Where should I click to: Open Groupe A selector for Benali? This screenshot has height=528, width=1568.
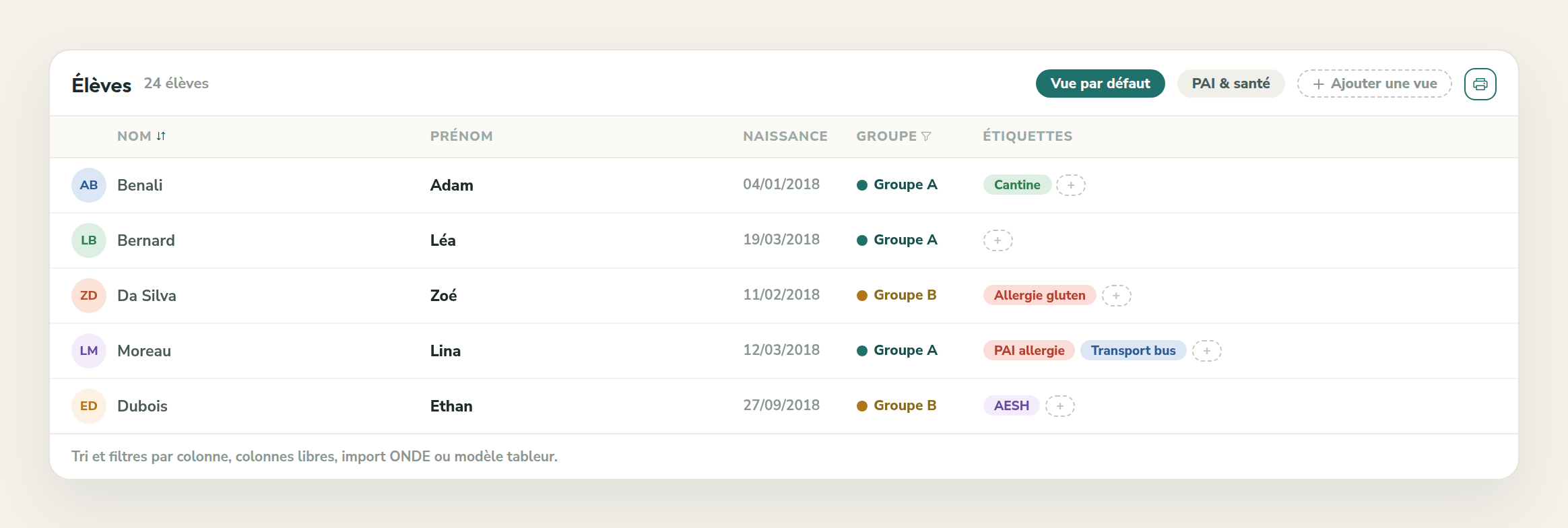click(x=896, y=185)
